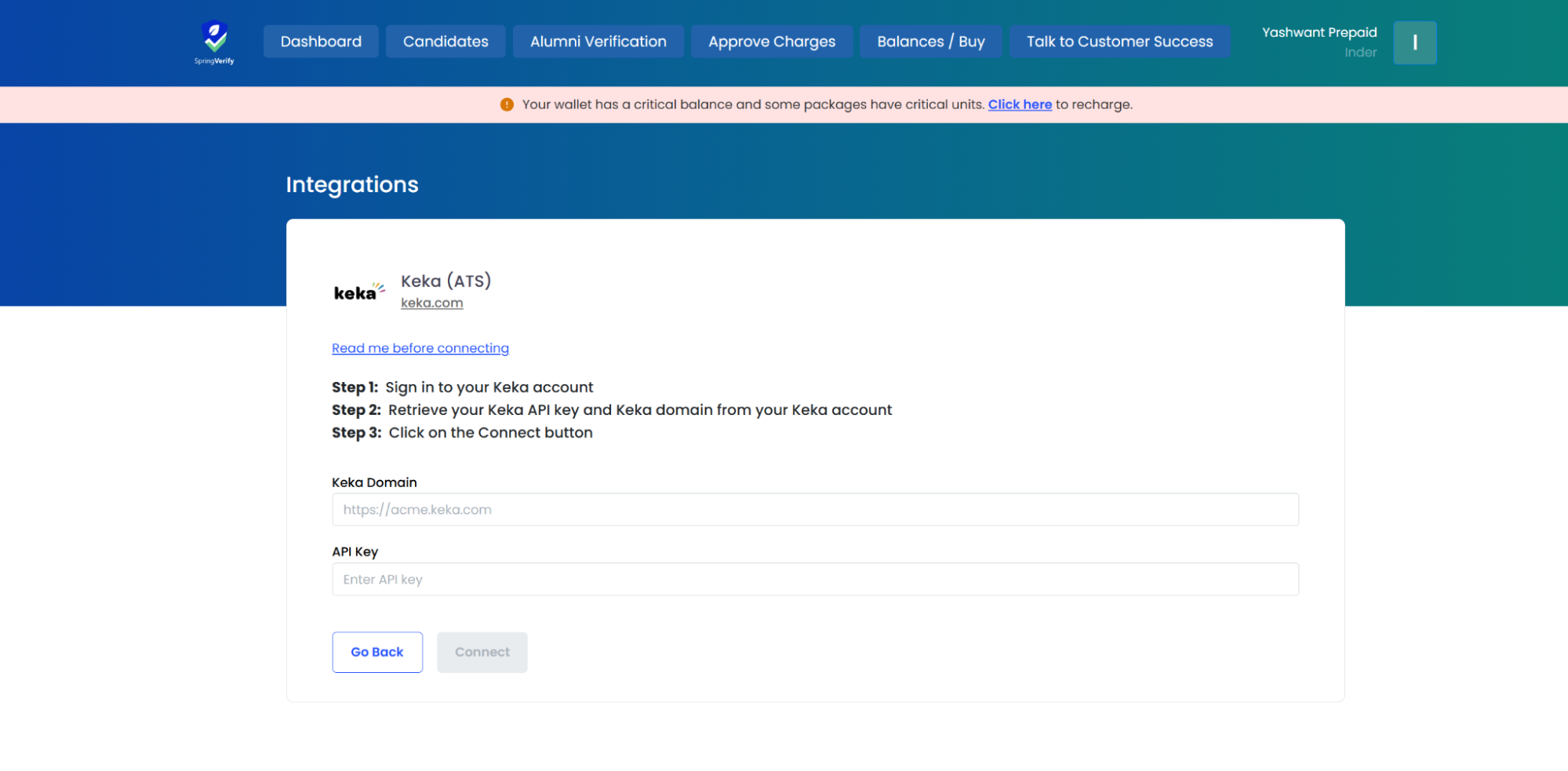1568x771 pixels.
Task: Click the Integrations page heading
Action: tap(351, 184)
